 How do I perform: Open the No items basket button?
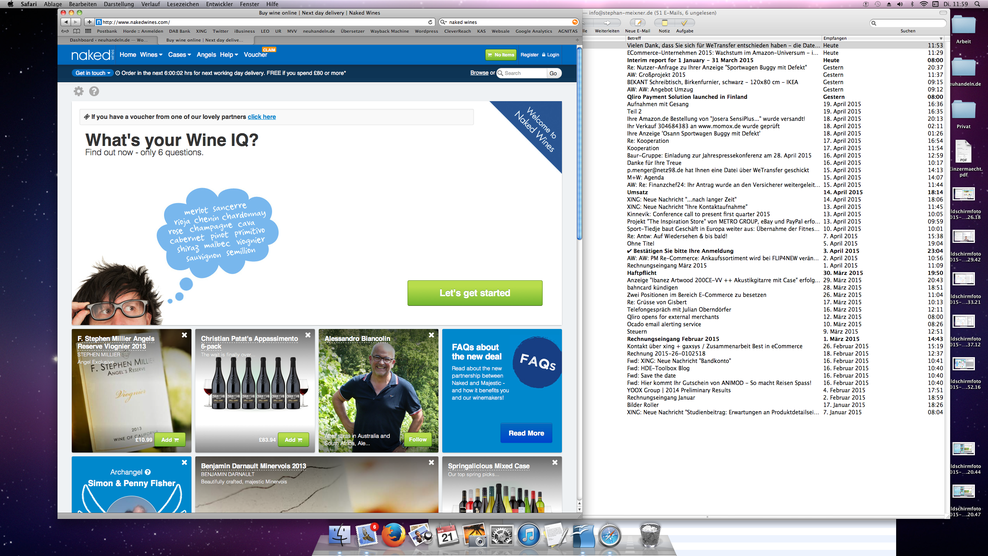(x=501, y=55)
